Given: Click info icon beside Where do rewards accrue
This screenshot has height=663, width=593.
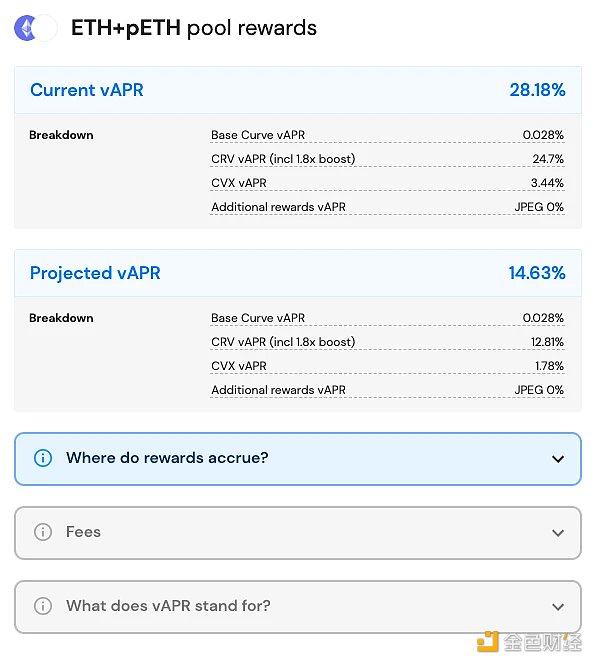Looking at the screenshot, I should 43,458.
